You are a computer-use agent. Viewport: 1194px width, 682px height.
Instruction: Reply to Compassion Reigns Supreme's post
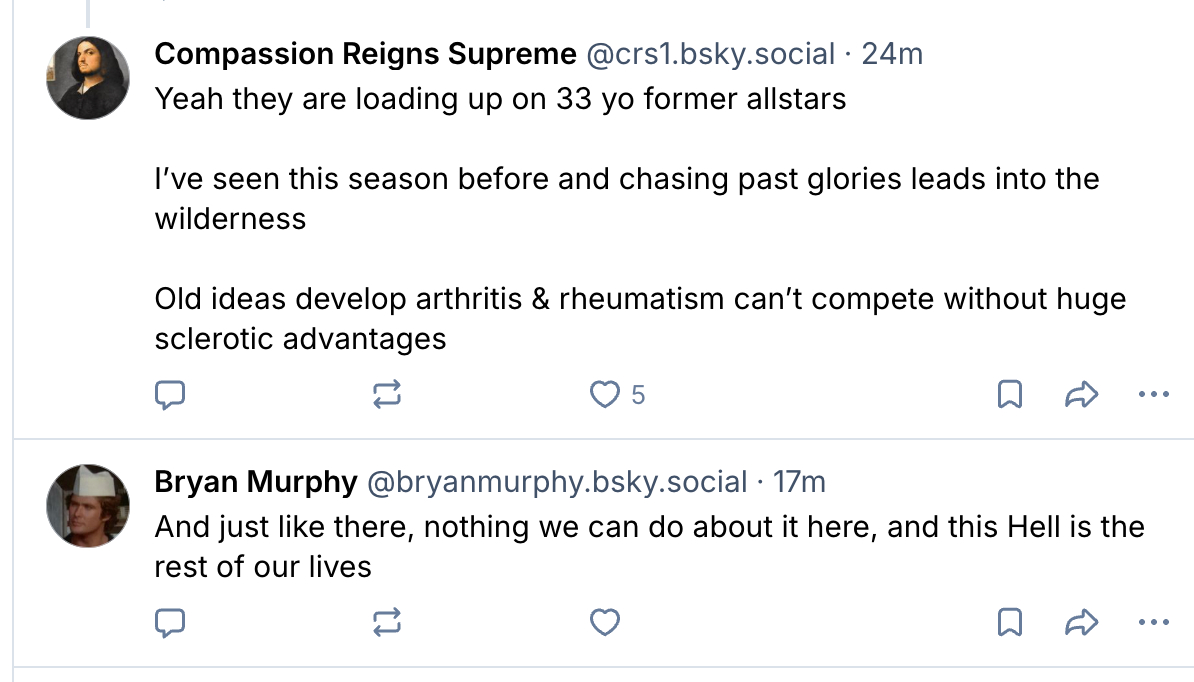tap(171, 396)
